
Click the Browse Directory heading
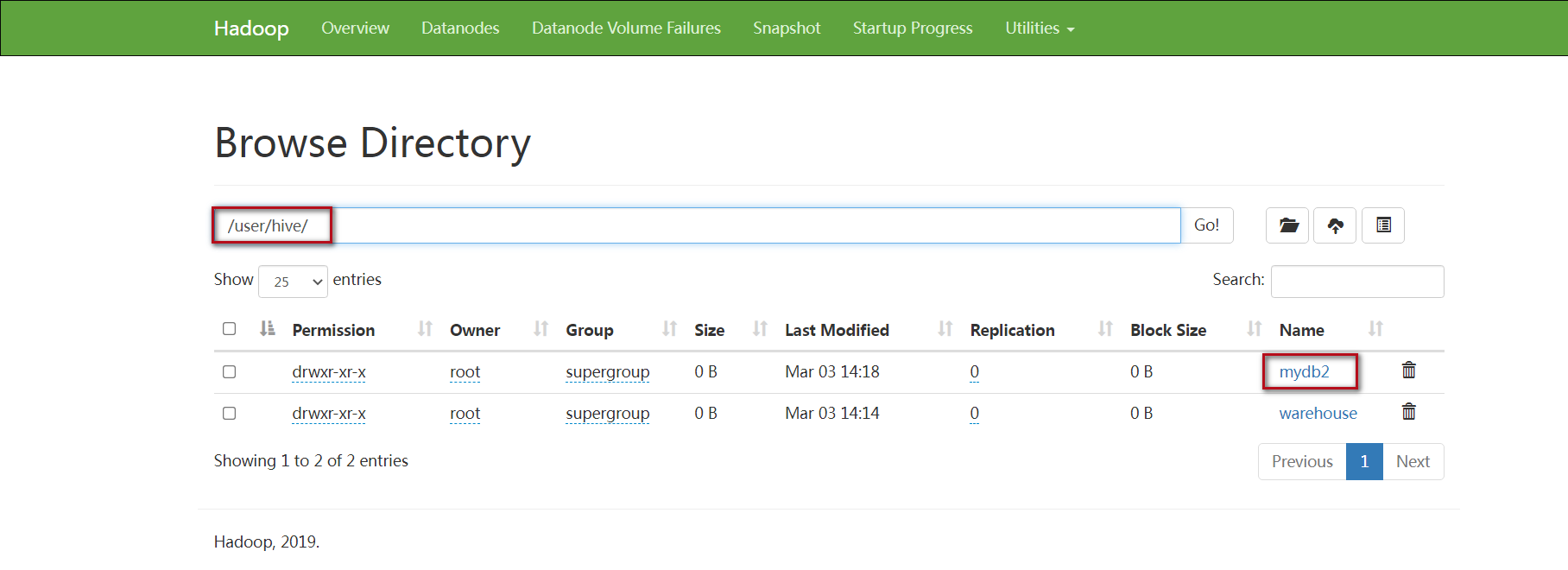372,143
